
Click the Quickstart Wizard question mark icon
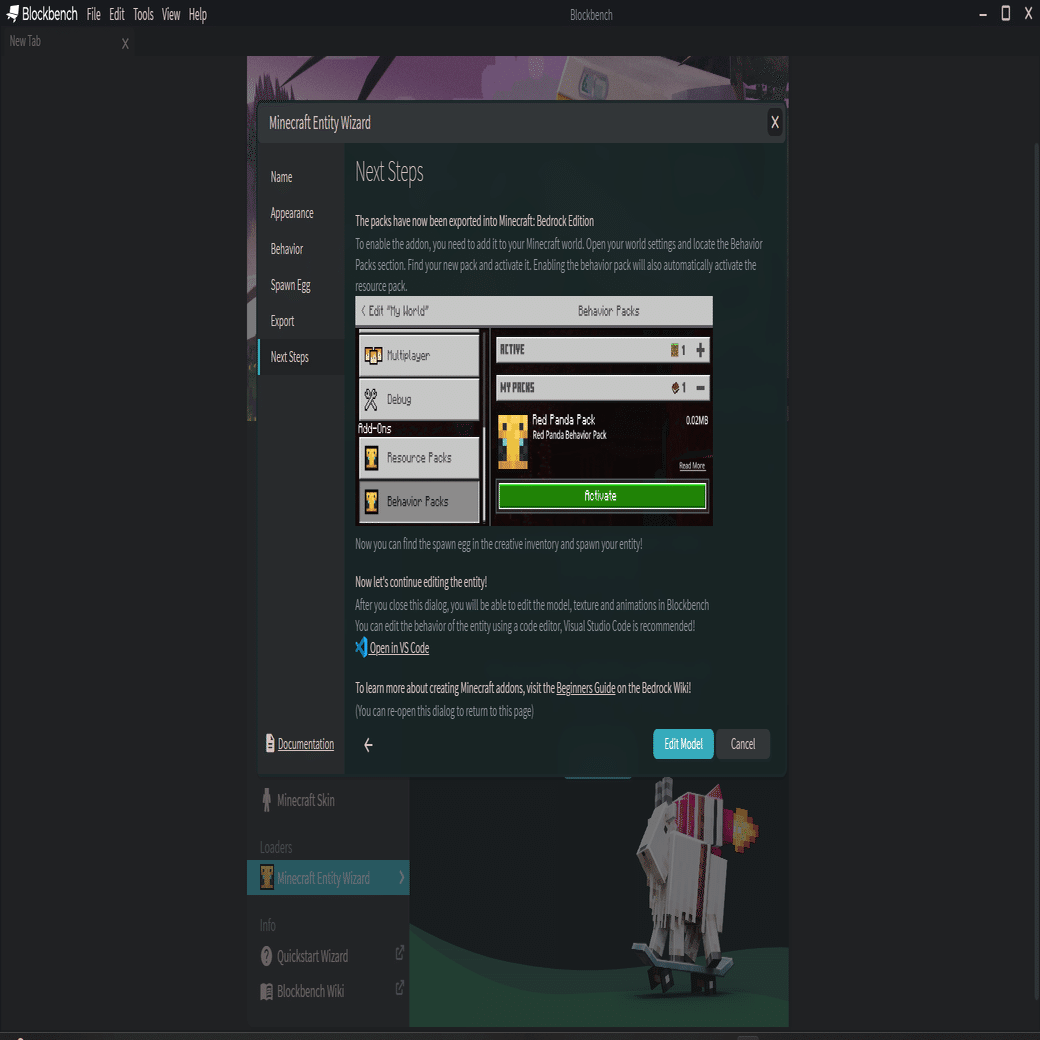(267, 956)
